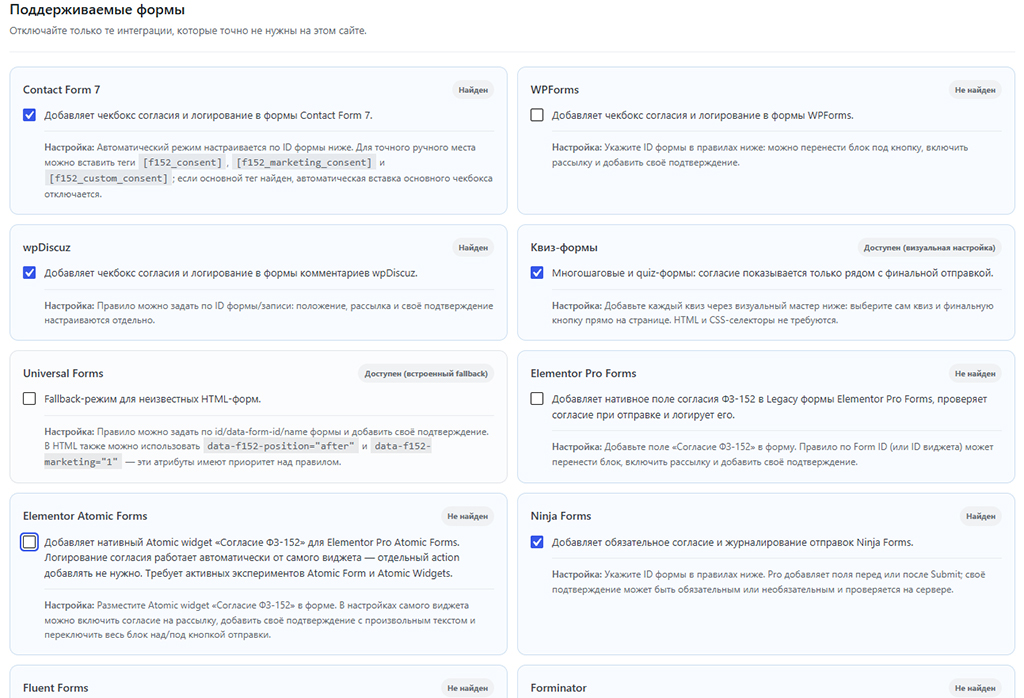Click the Contact Form 7 checkbox label text
This screenshot has width=1024, height=698.
coord(208,116)
